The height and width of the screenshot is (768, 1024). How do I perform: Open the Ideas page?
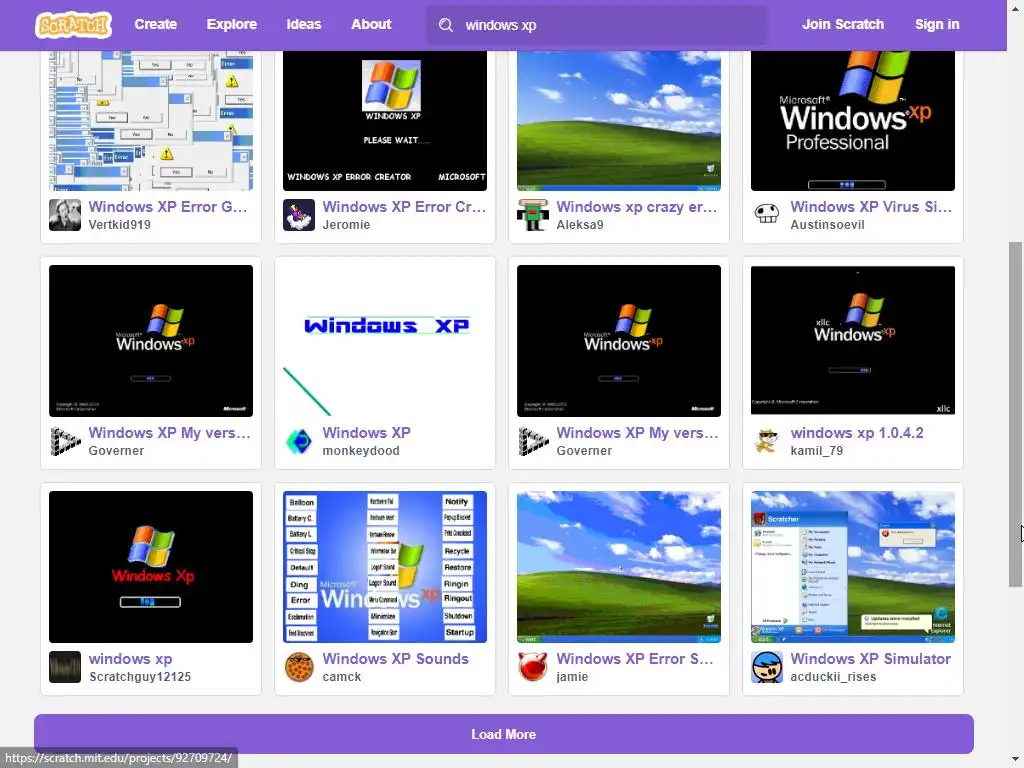(304, 24)
